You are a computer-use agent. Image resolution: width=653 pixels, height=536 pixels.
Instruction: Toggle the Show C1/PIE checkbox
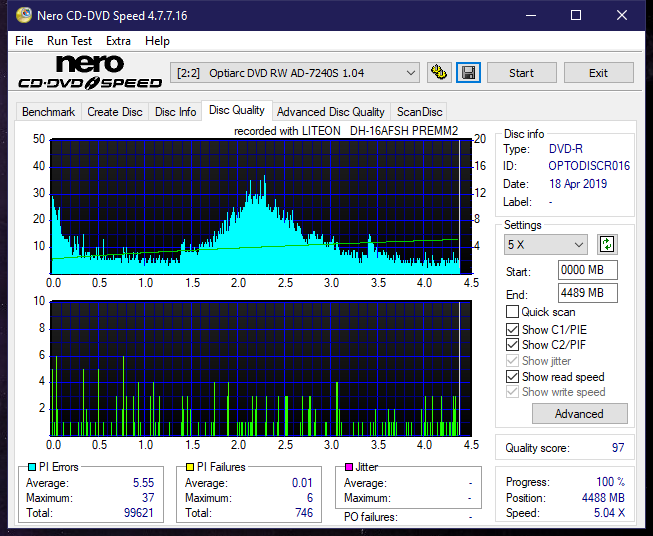point(512,329)
